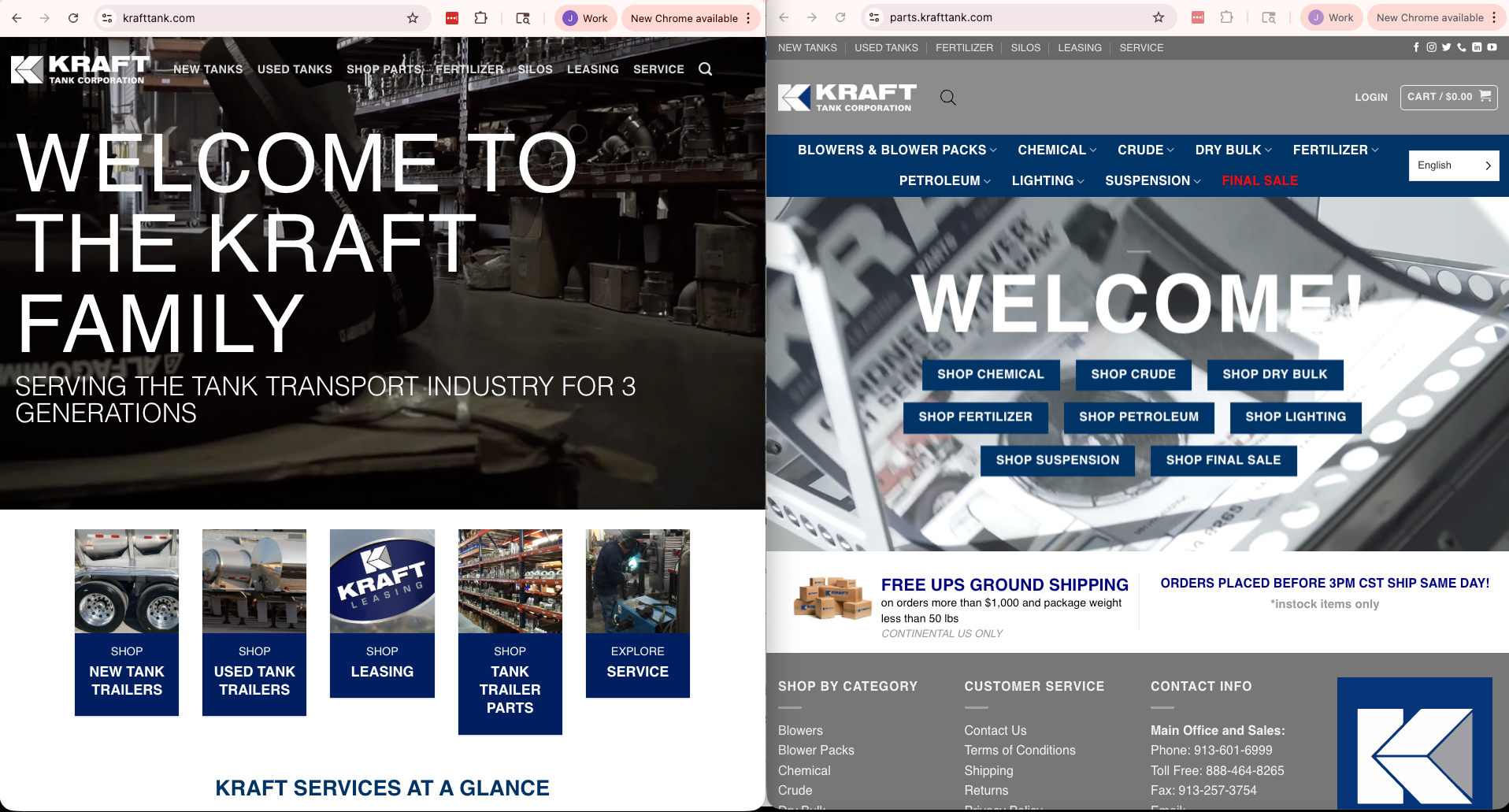Open NEW TANKS in the main site nav
The width and height of the screenshot is (1509, 812).
click(x=208, y=69)
